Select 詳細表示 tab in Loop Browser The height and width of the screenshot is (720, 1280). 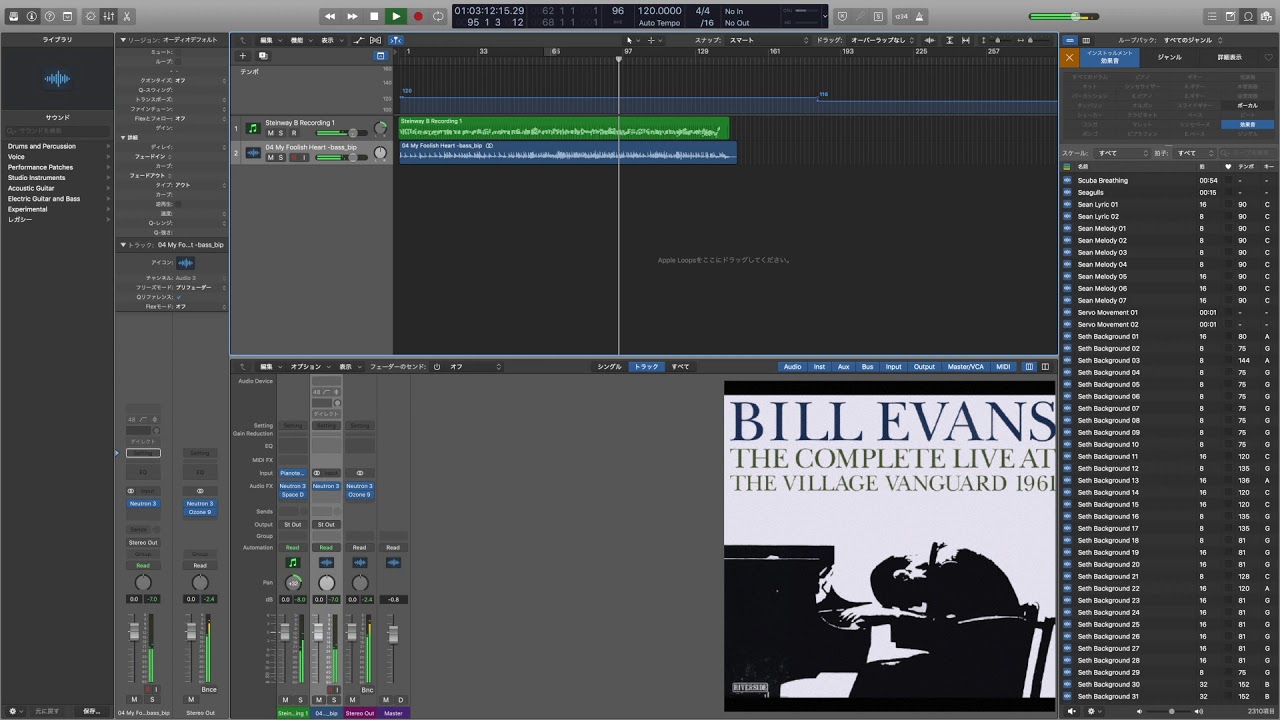pyautogui.click(x=1229, y=57)
